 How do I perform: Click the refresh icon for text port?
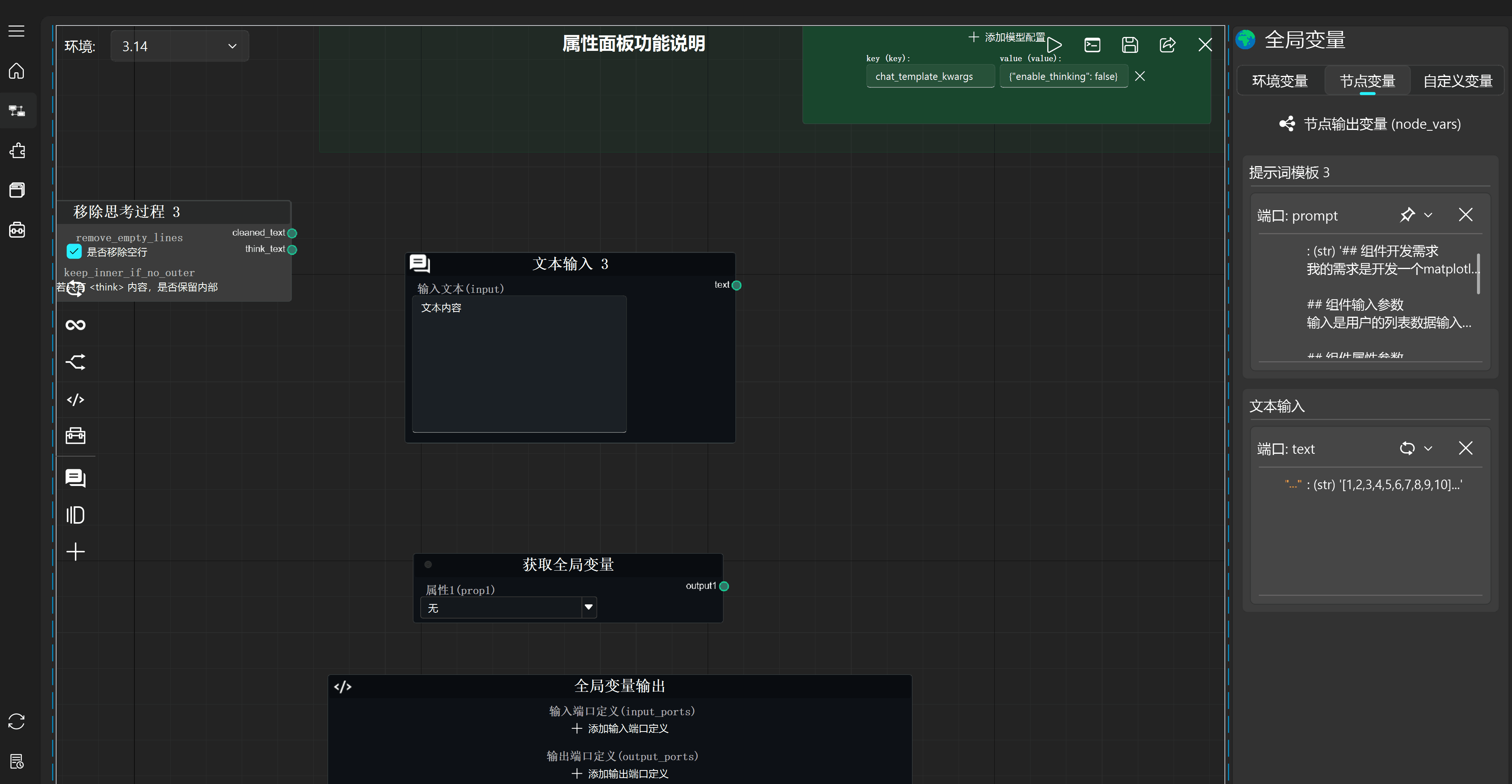[x=1407, y=448]
